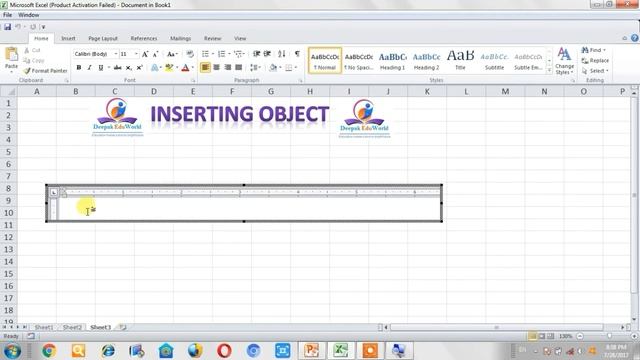Click the Change Styles icon
This screenshot has height=360, width=640.
pyautogui.click(x=564, y=61)
